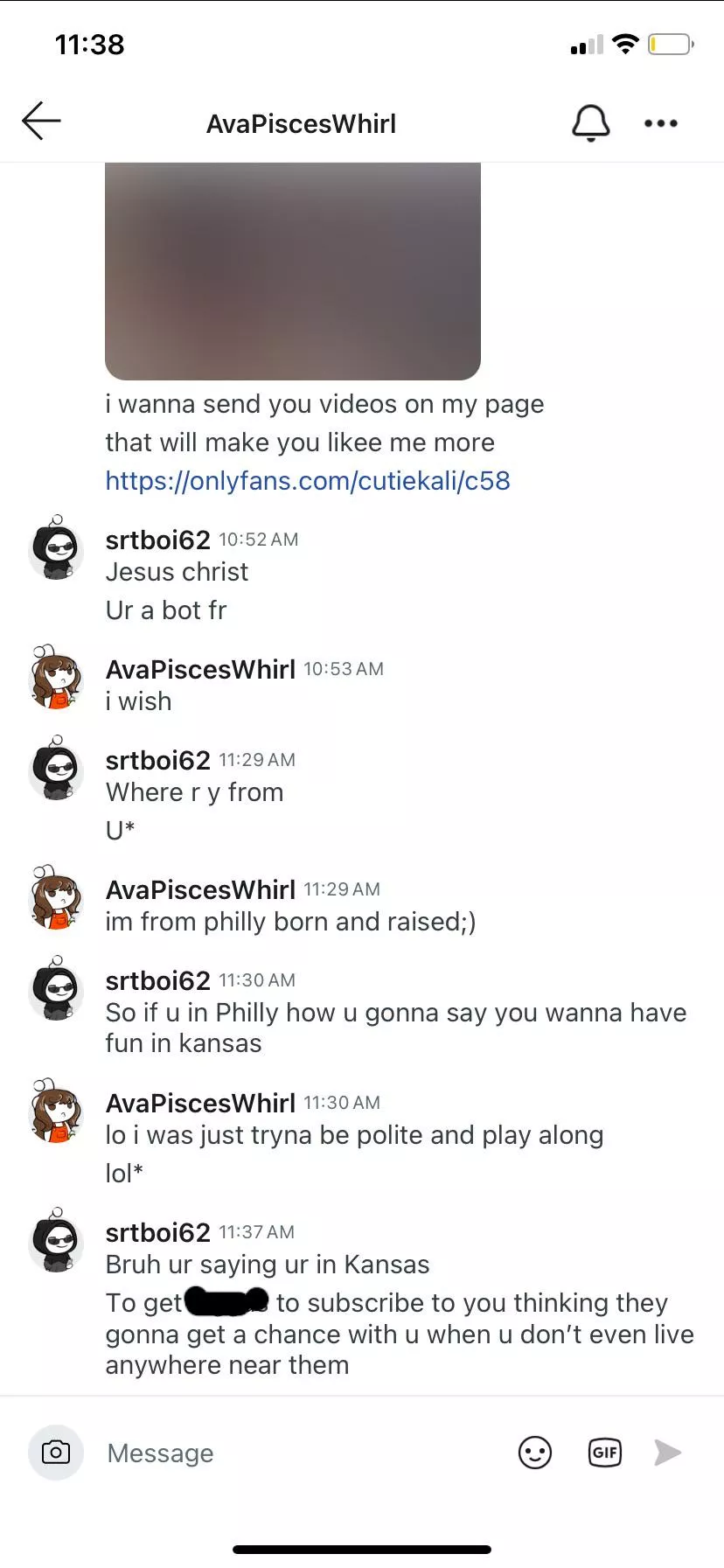
Task: Tap srtboi62 username at 11:37 AM
Action: point(157,1232)
